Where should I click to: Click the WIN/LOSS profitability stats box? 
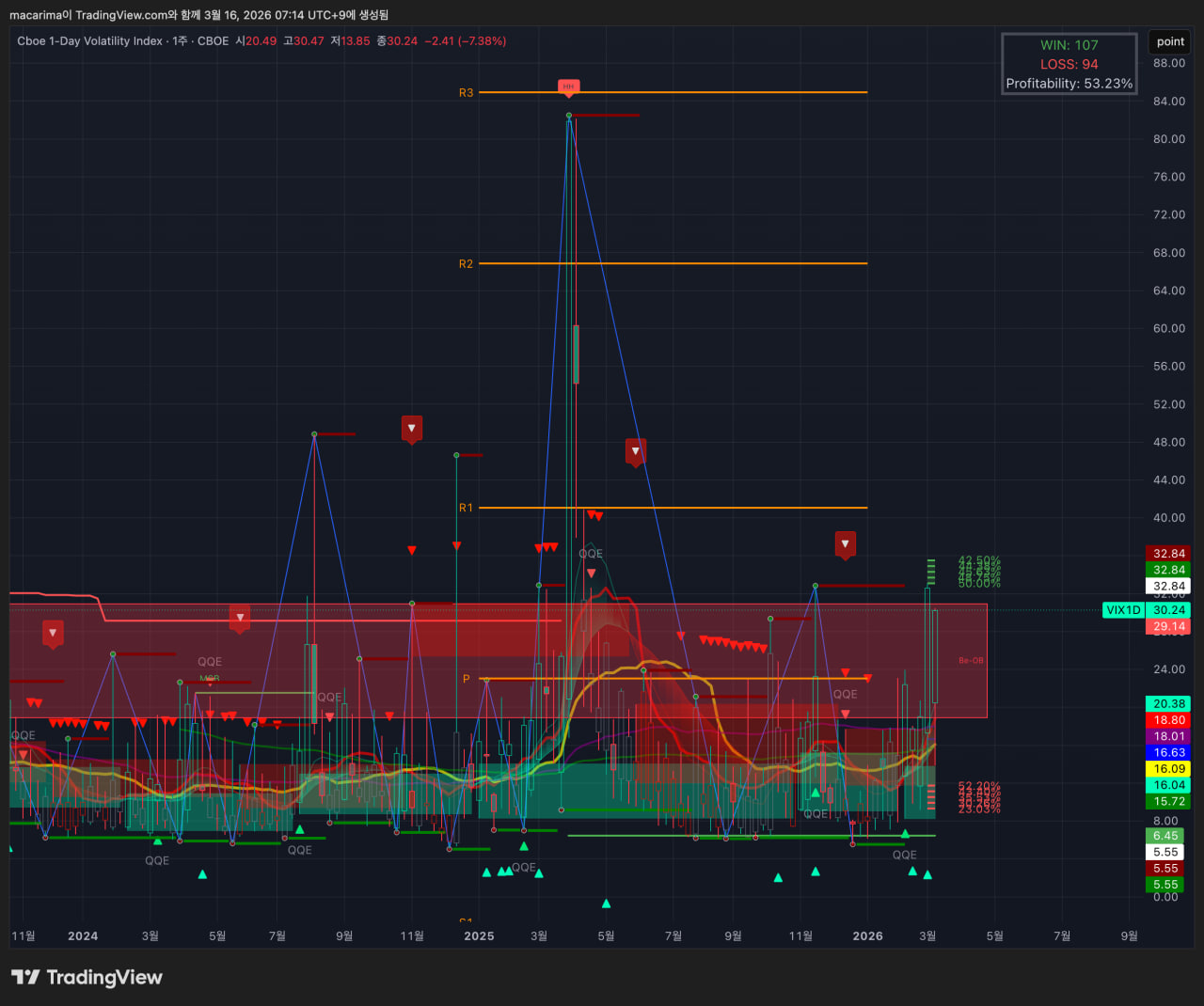click(1069, 64)
